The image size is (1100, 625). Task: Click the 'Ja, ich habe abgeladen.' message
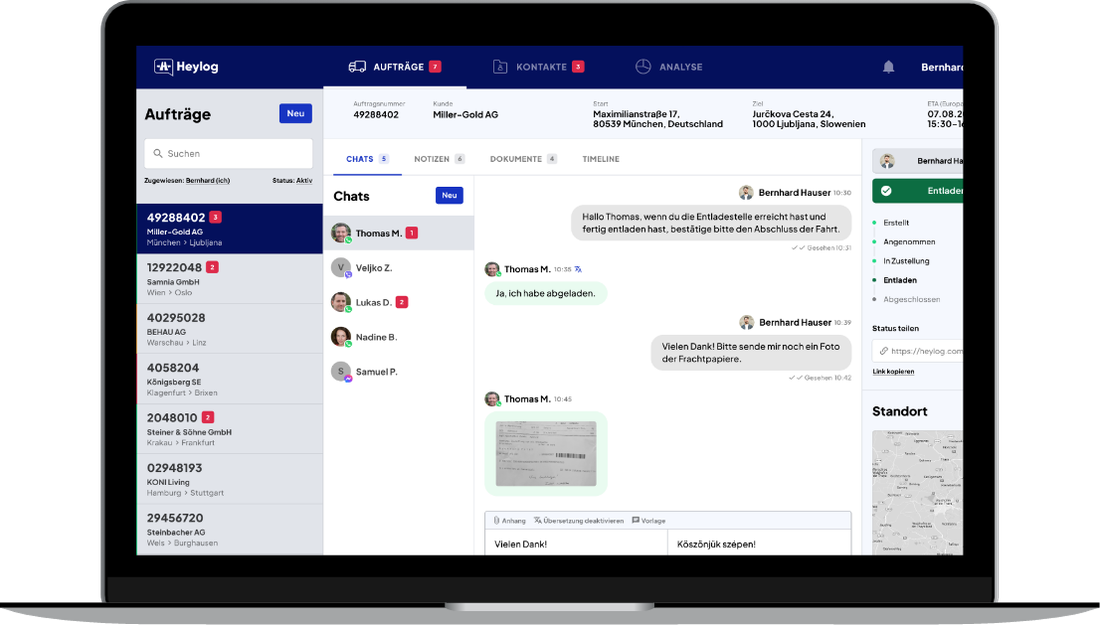(545, 293)
